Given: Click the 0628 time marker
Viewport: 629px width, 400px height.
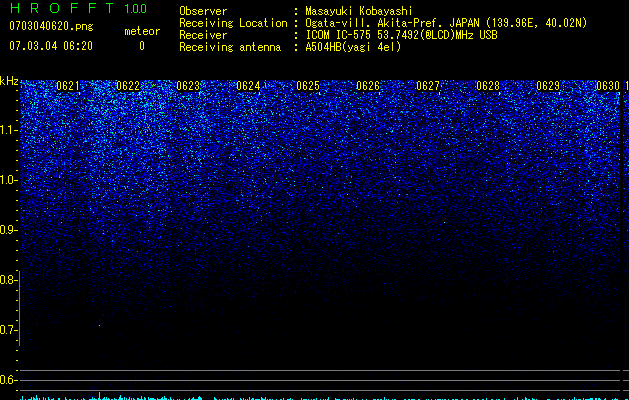Looking at the screenshot, I should [x=488, y=86].
